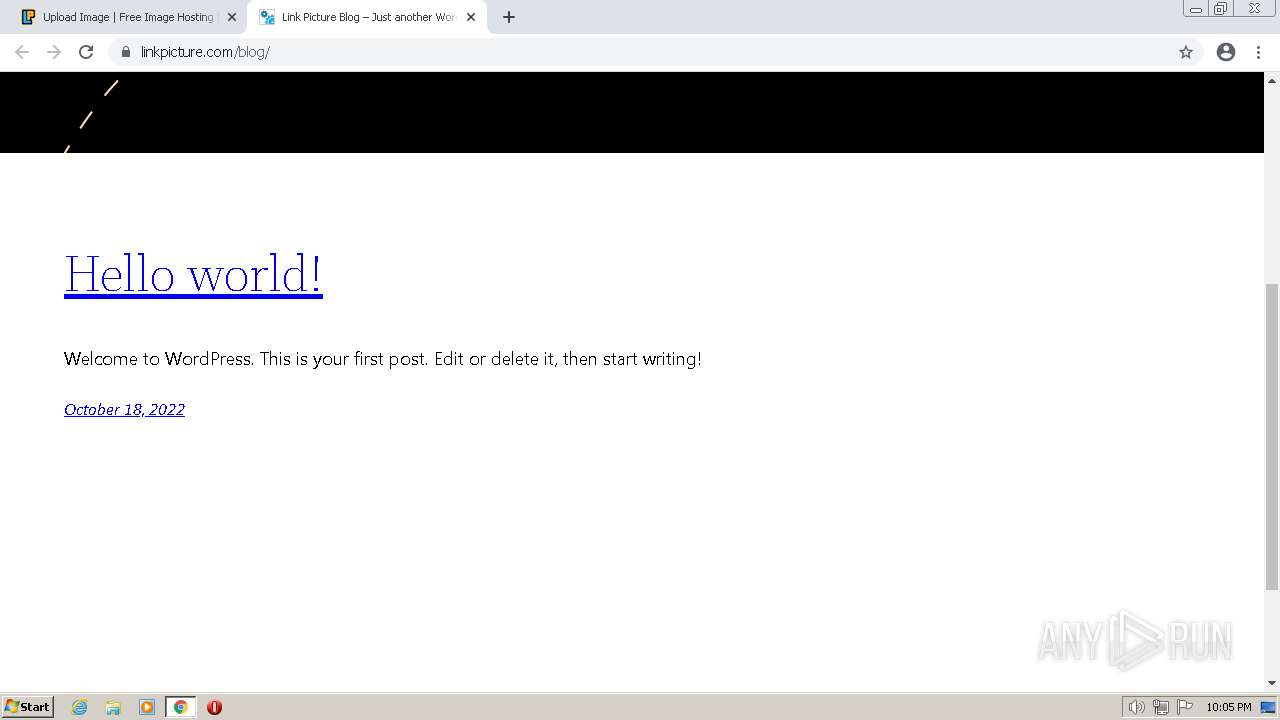Open network status tray icon
This screenshot has width=1280, height=720.
pyautogui.click(x=1161, y=707)
